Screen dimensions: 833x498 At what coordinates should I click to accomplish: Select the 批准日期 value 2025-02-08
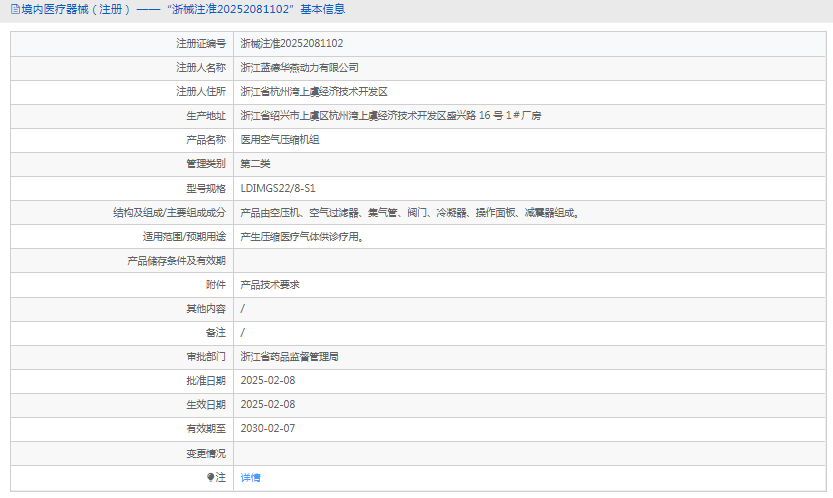[268, 381]
